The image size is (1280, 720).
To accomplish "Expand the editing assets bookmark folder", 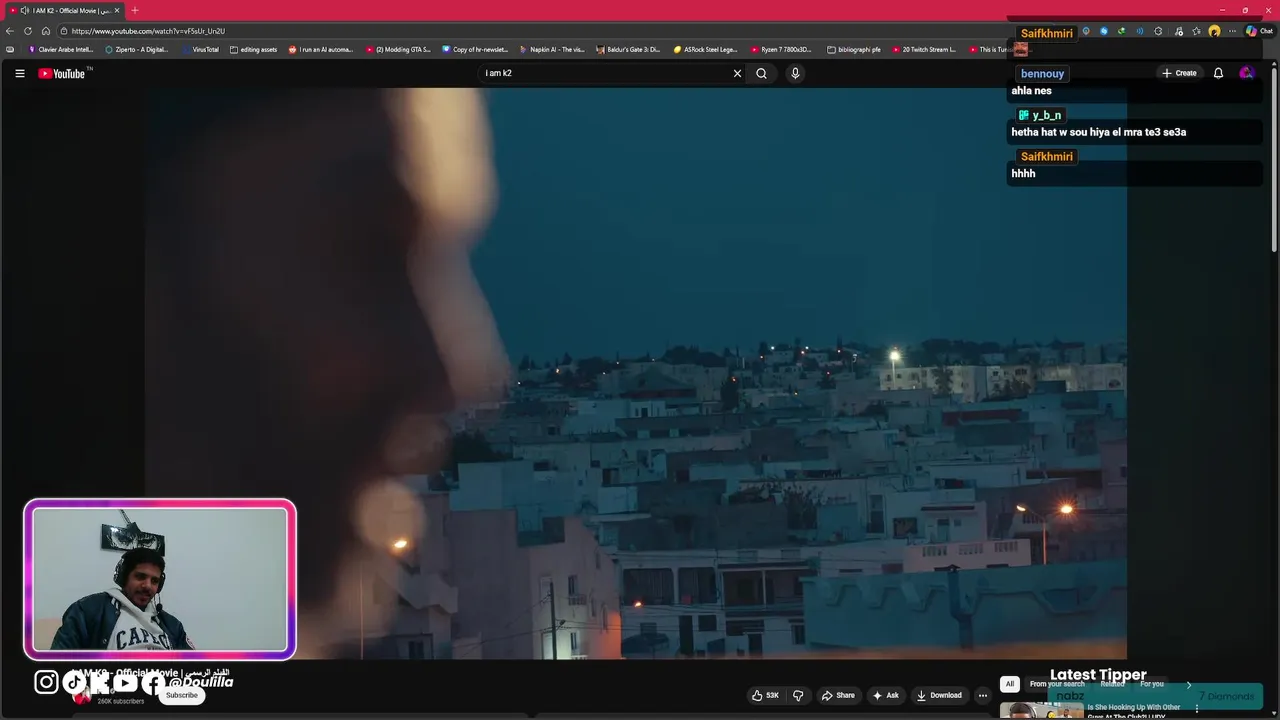I will pos(254,49).
